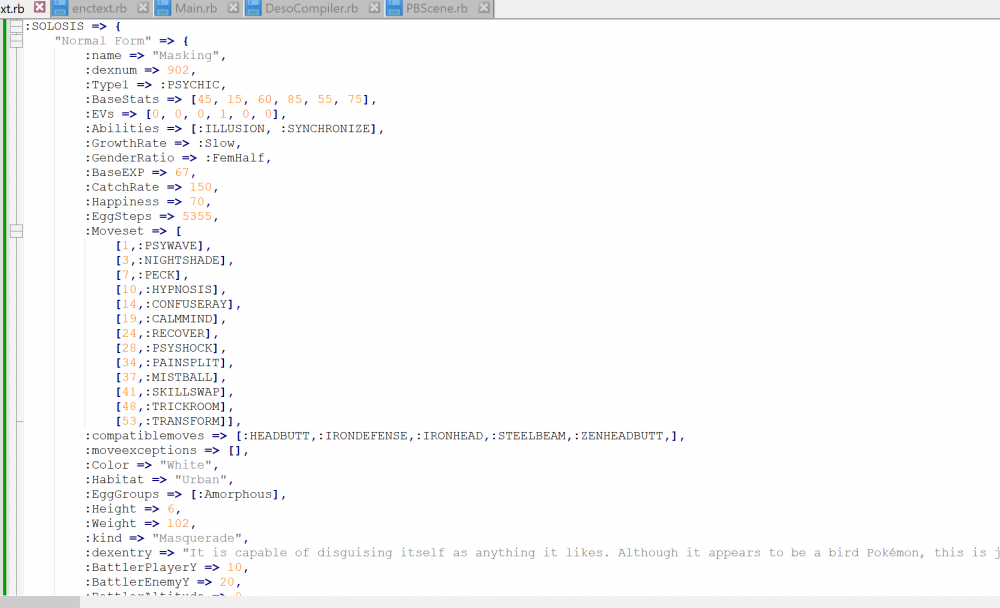
Task: Click the EggSteps value 5355
Action: [x=196, y=217]
